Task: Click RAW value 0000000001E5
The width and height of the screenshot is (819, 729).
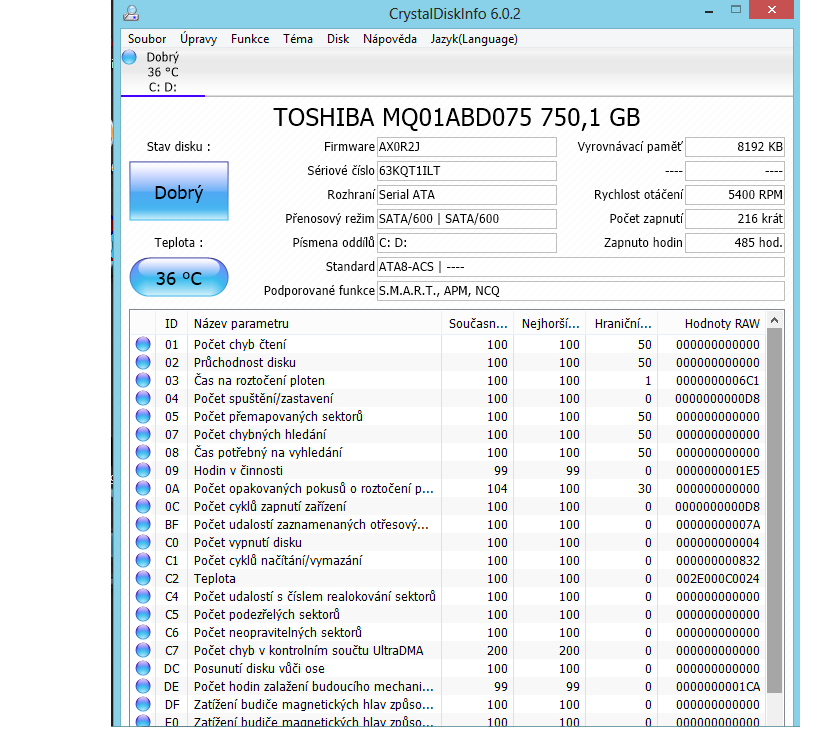Action: [718, 471]
